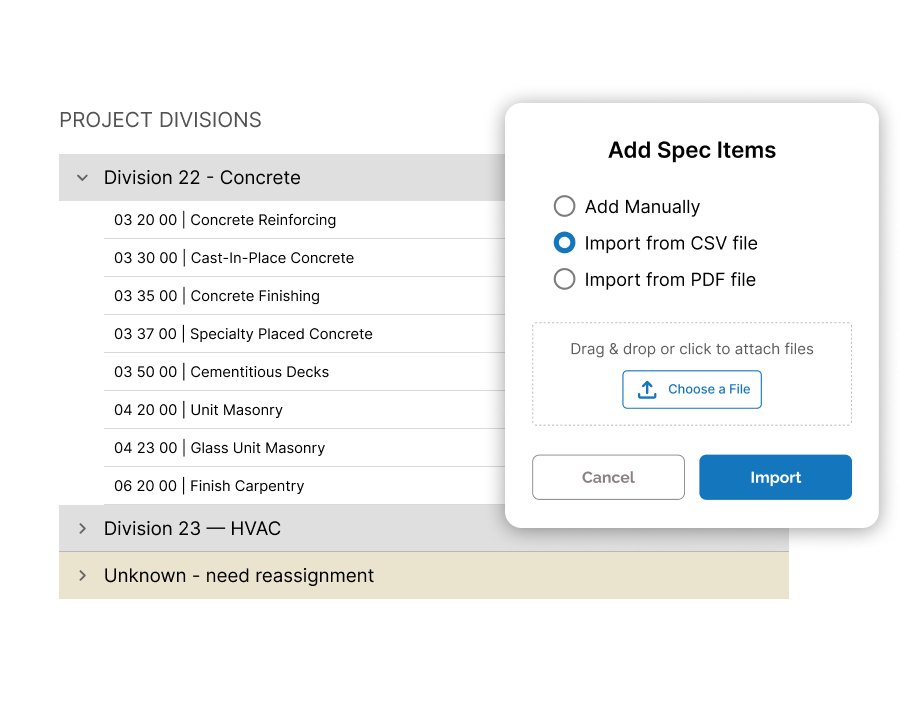Viewport: 900px width, 720px height.
Task: Open 03 30 00 Cast-In-Place Concrete row
Action: [304, 258]
